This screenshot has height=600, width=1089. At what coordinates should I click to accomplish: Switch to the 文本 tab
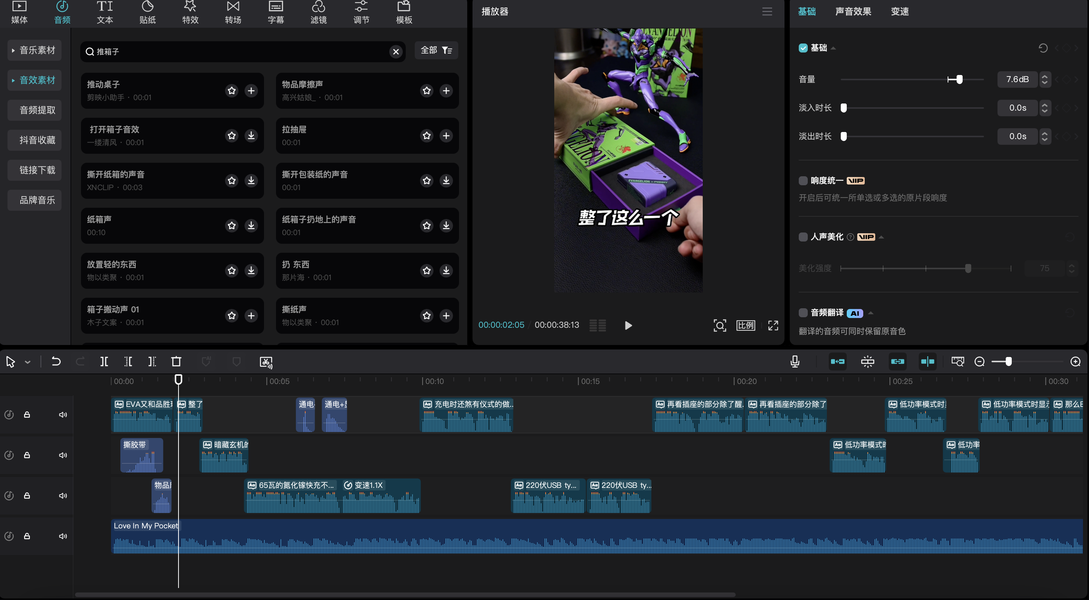click(105, 12)
